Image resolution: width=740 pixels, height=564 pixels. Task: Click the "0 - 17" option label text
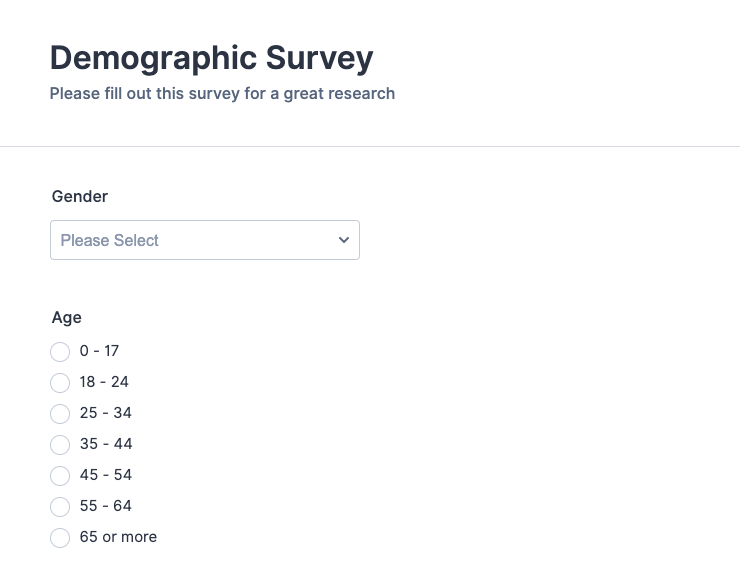click(x=99, y=351)
